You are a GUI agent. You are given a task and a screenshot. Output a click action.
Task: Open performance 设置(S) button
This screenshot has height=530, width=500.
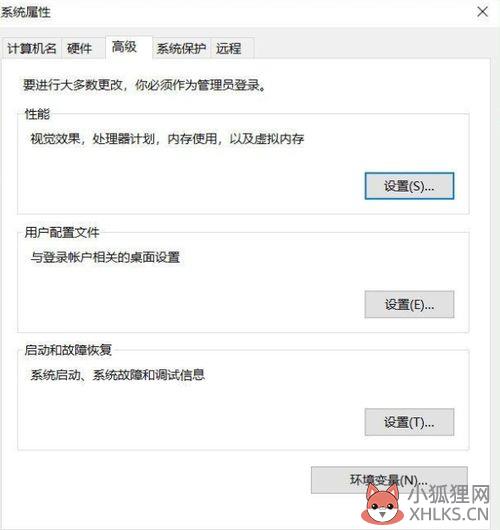point(409,186)
